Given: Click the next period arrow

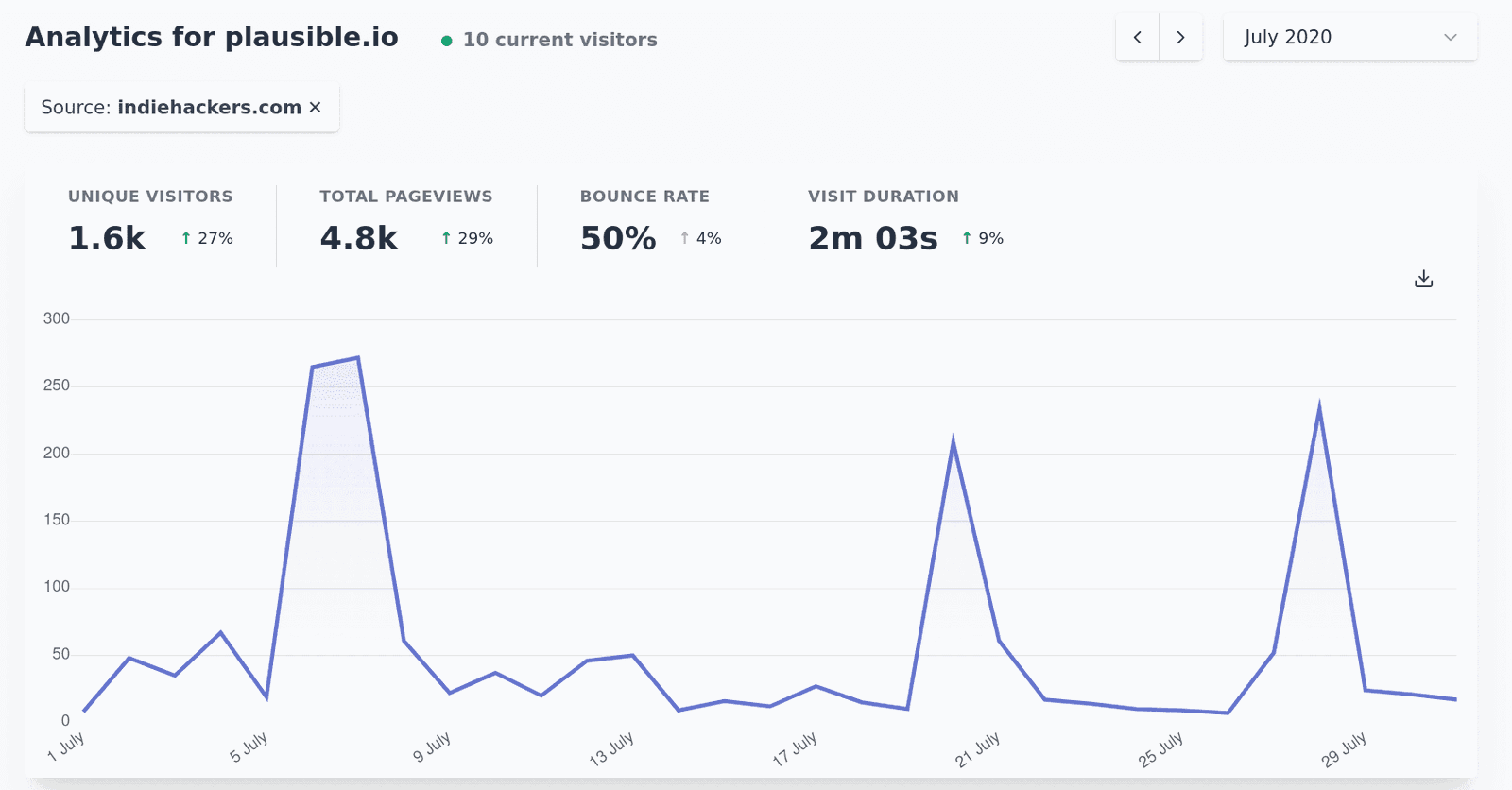Looking at the screenshot, I should tap(1180, 37).
